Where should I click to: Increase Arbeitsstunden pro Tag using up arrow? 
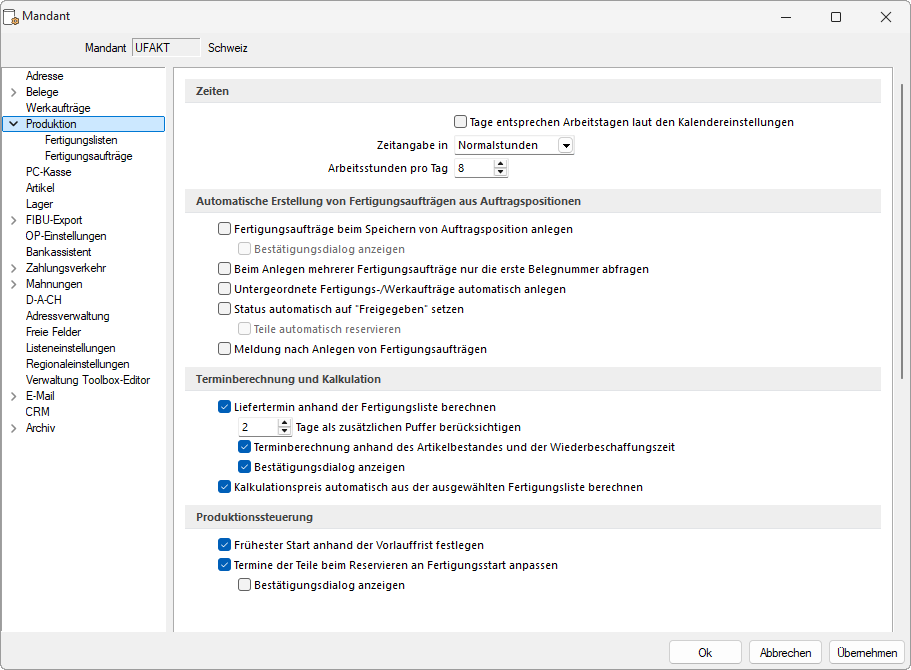pyautogui.click(x=501, y=164)
